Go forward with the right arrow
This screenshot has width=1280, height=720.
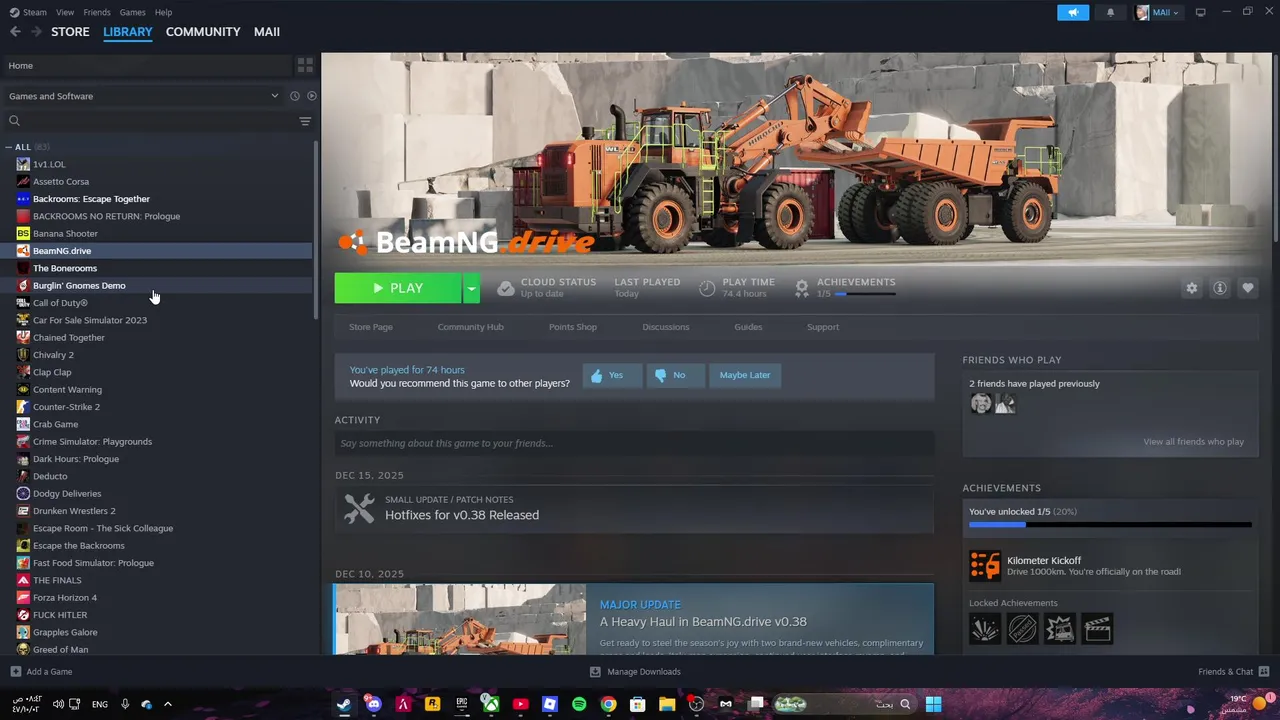click(x=36, y=32)
